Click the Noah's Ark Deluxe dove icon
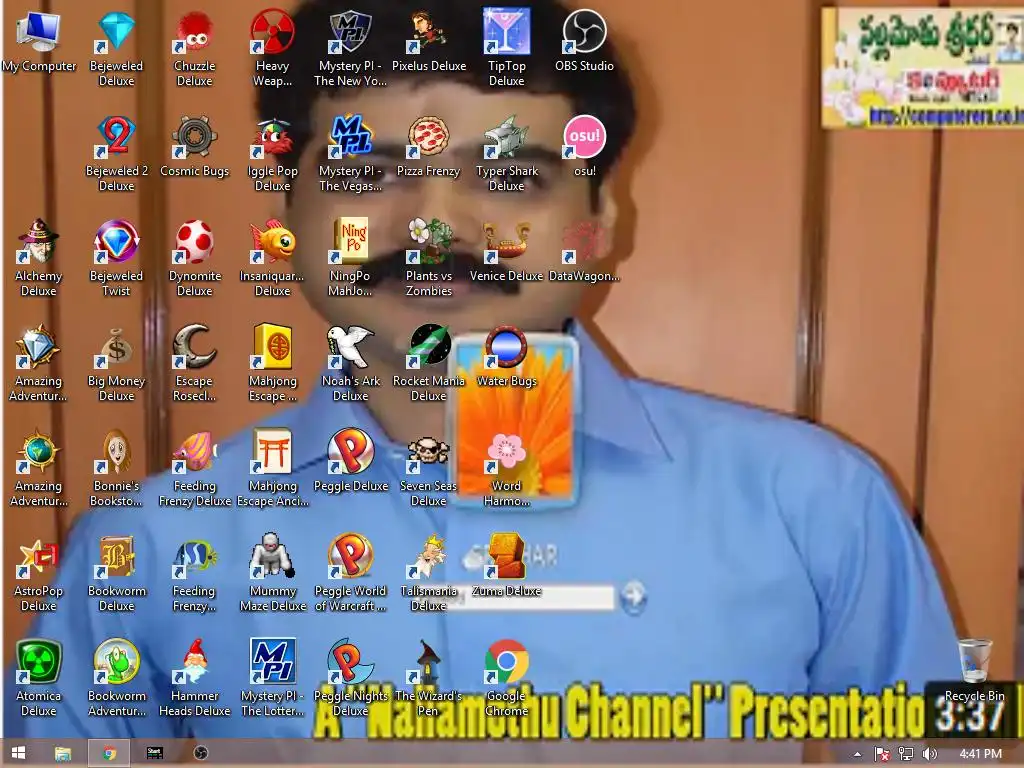 pyautogui.click(x=350, y=347)
